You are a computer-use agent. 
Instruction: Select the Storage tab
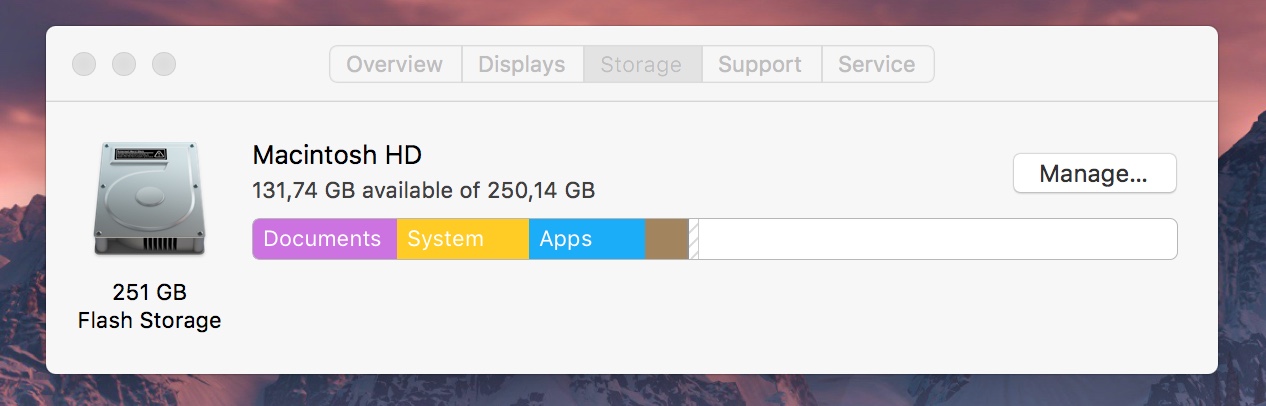[642, 64]
